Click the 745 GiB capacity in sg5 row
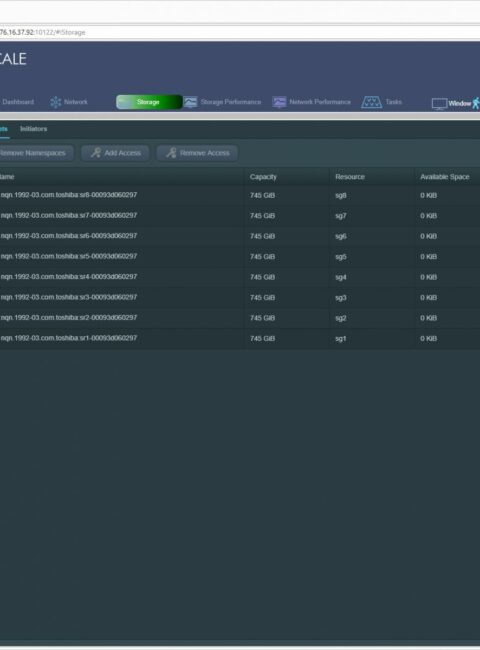The width and height of the screenshot is (480, 650). 262,257
